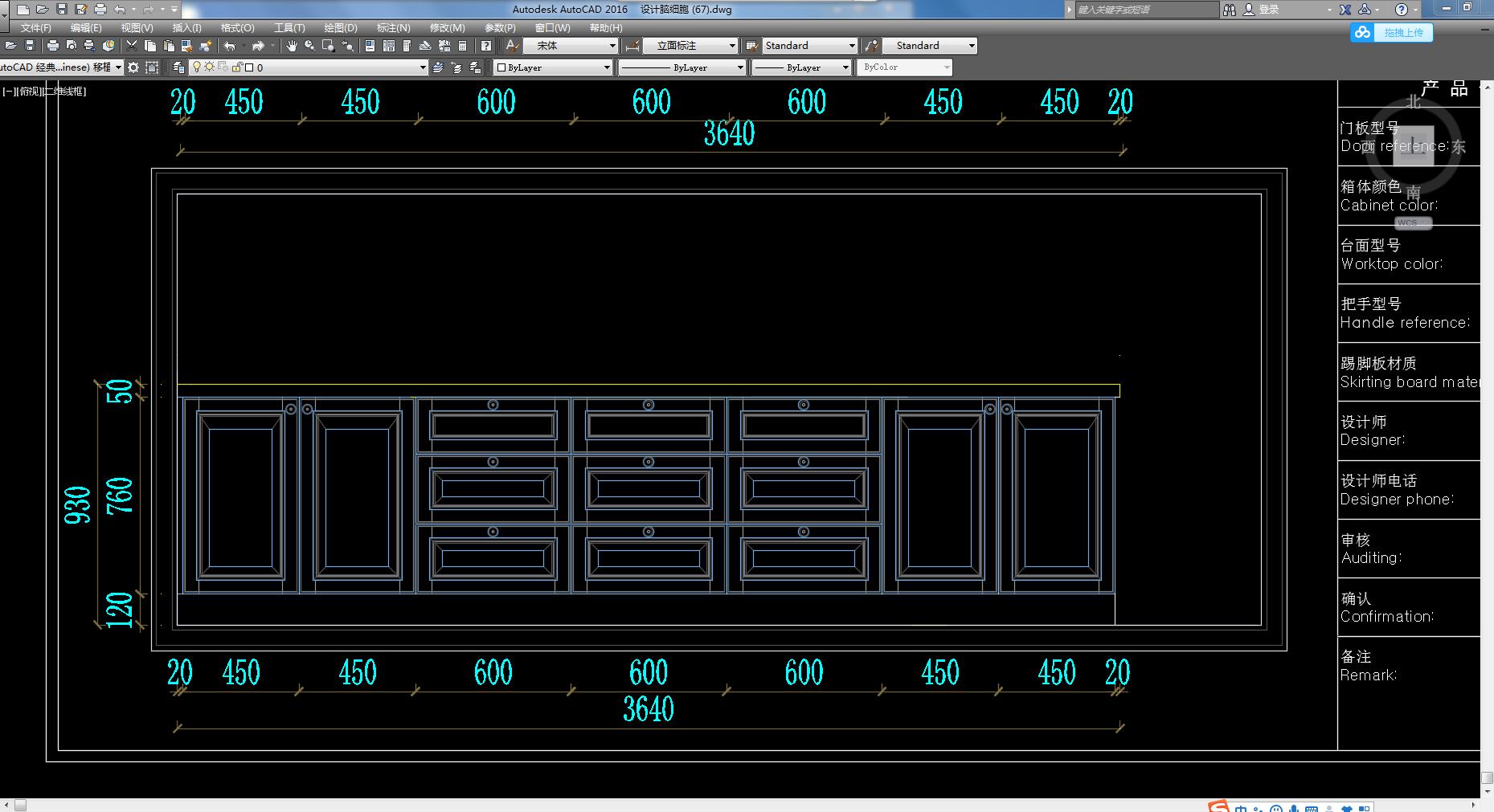Open the 编辑(E) menu
1494x812 pixels.
(x=86, y=28)
